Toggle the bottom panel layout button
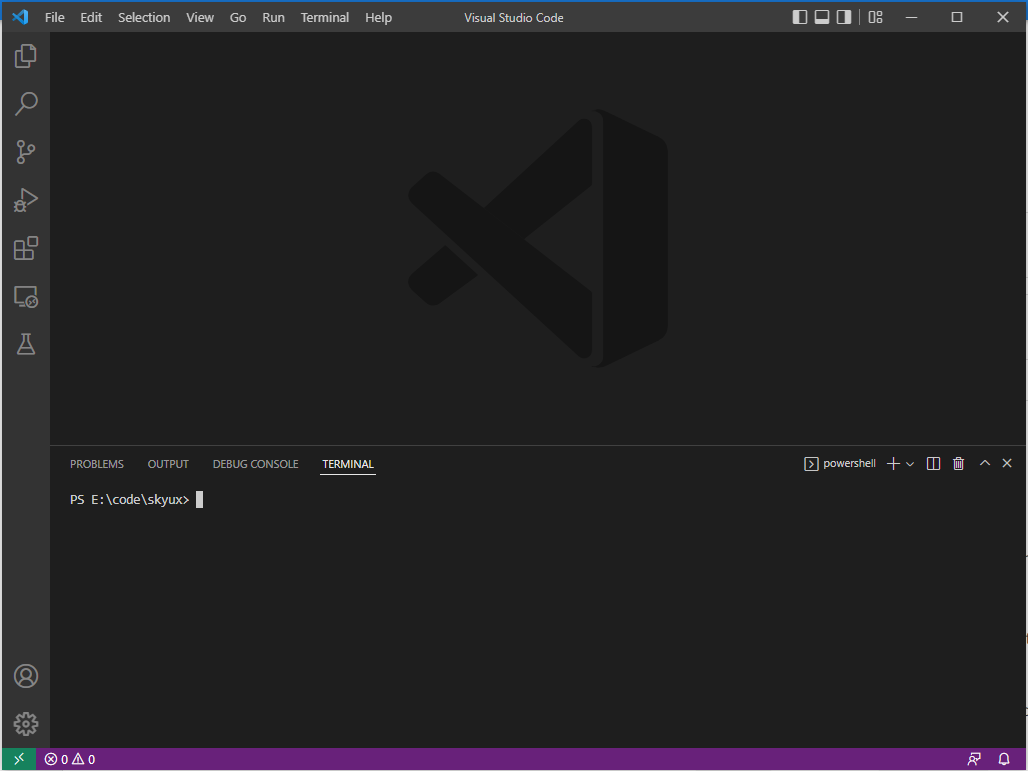The image size is (1028, 771). 822,17
